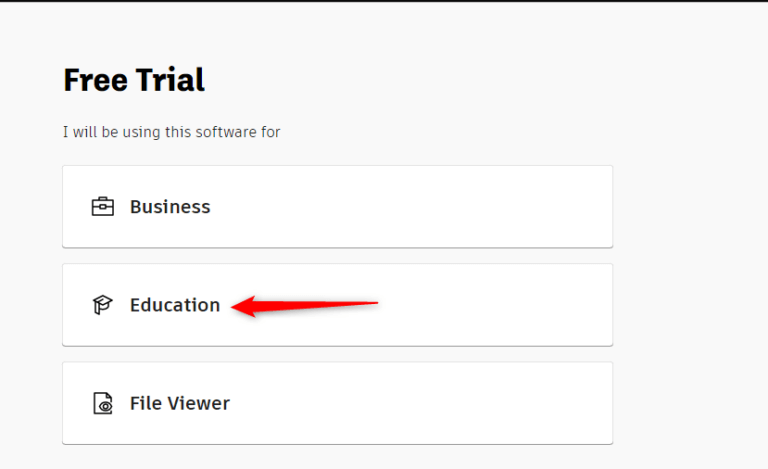
Task: Click the graduation cap Education icon
Action: (102, 305)
